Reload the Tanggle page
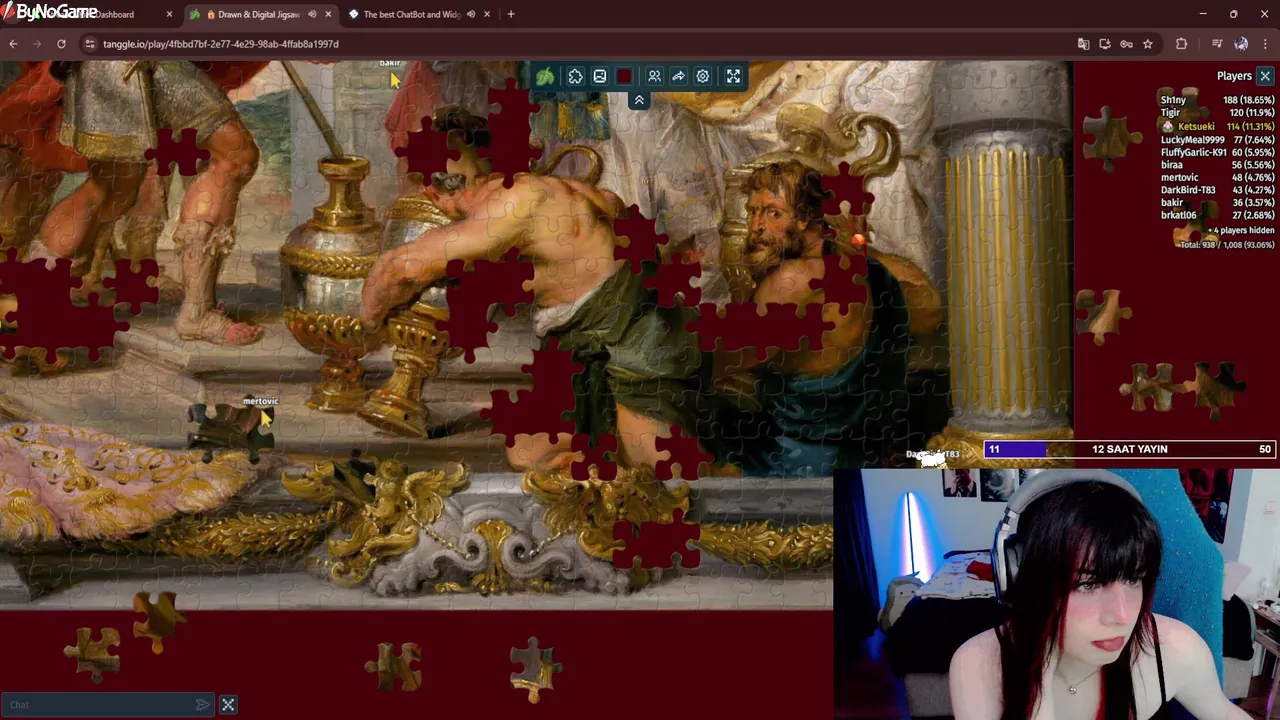This screenshot has height=720, width=1280. coord(61,44)
